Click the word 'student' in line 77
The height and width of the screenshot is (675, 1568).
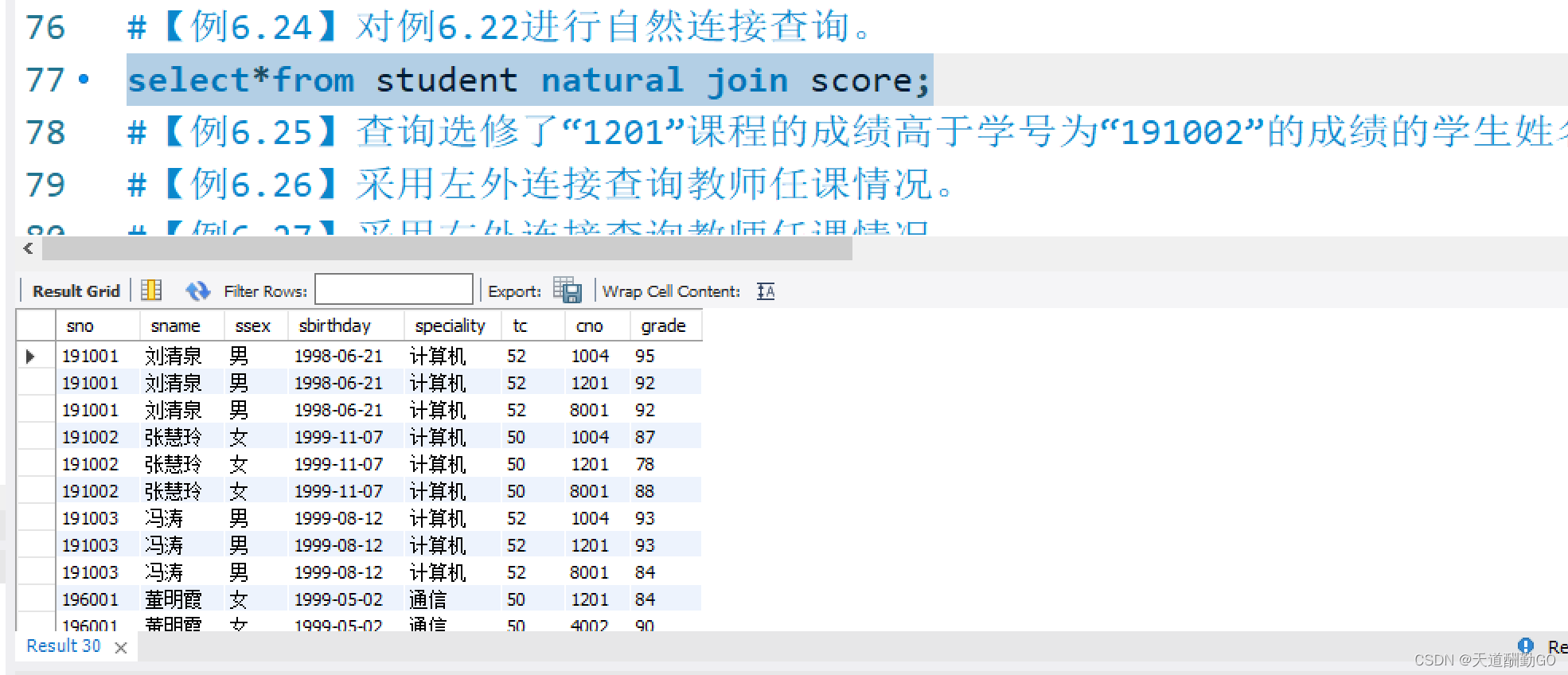(x=447, y=80)
